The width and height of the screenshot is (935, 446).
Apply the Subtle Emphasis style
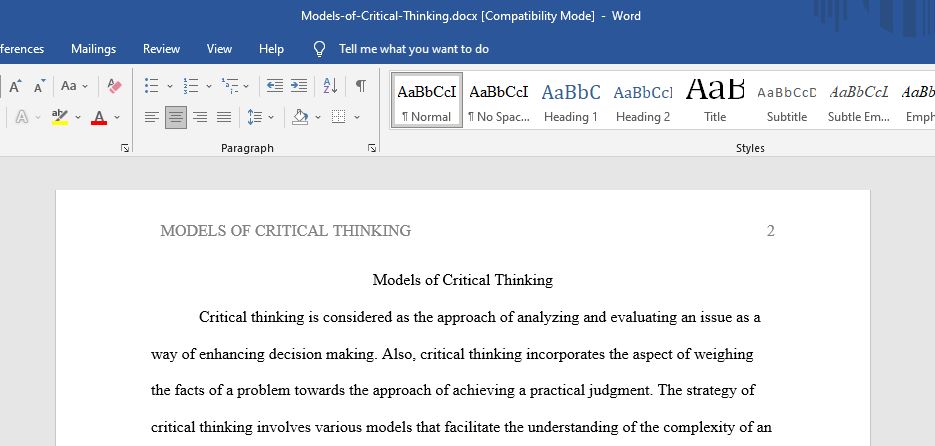(x=859, y=100)
